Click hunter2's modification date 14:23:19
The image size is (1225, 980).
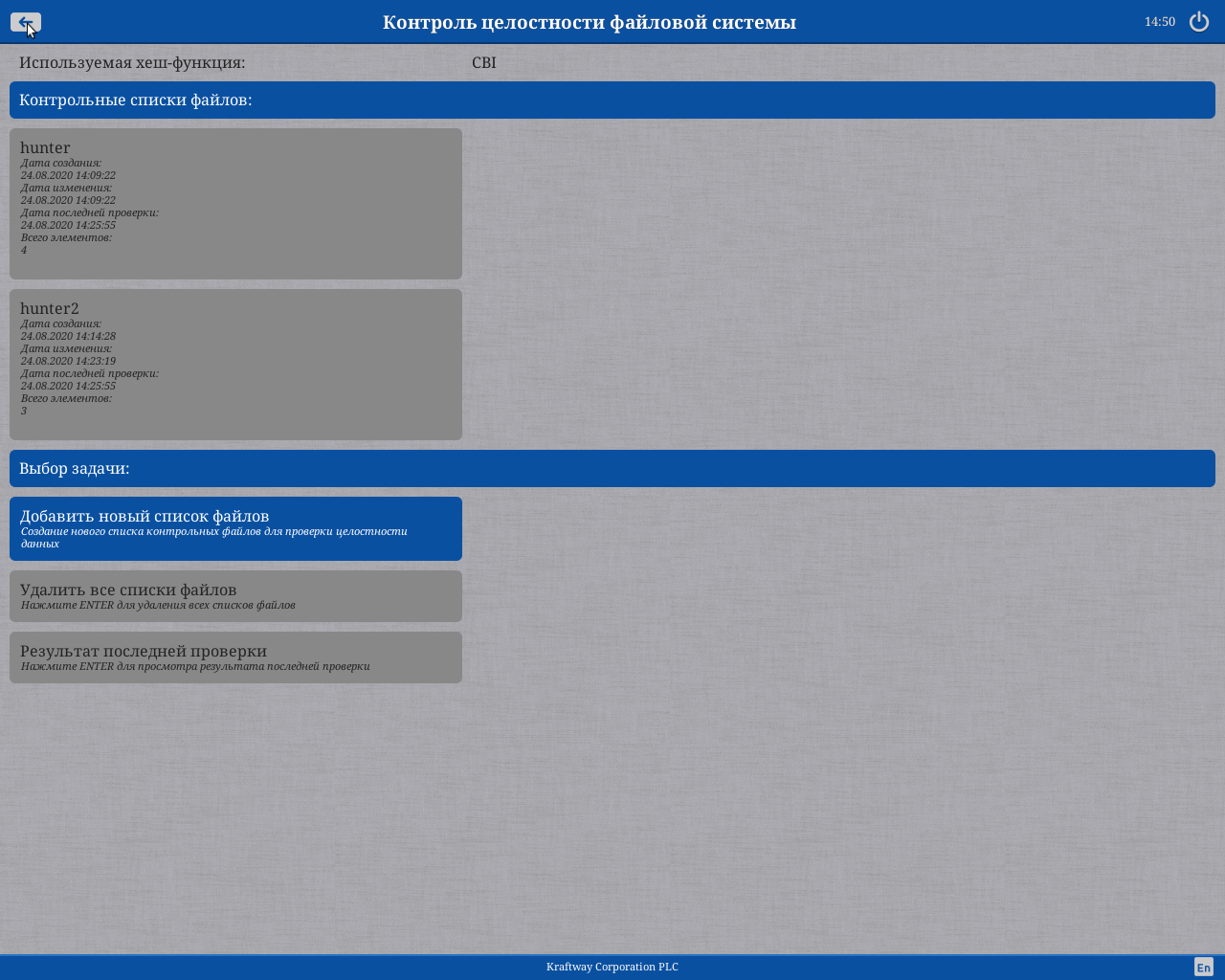68,361
